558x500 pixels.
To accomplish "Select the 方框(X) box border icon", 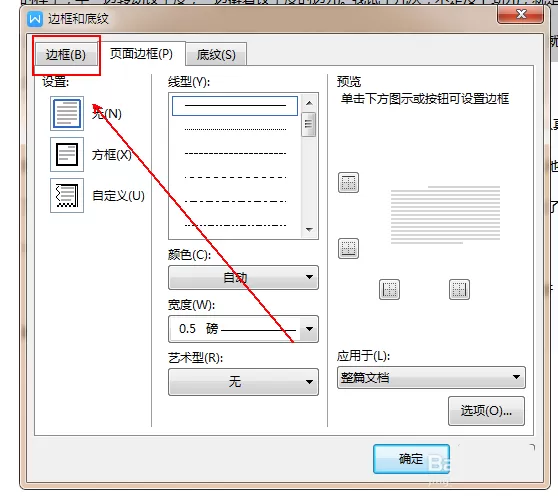I will (x=67, y=154).
